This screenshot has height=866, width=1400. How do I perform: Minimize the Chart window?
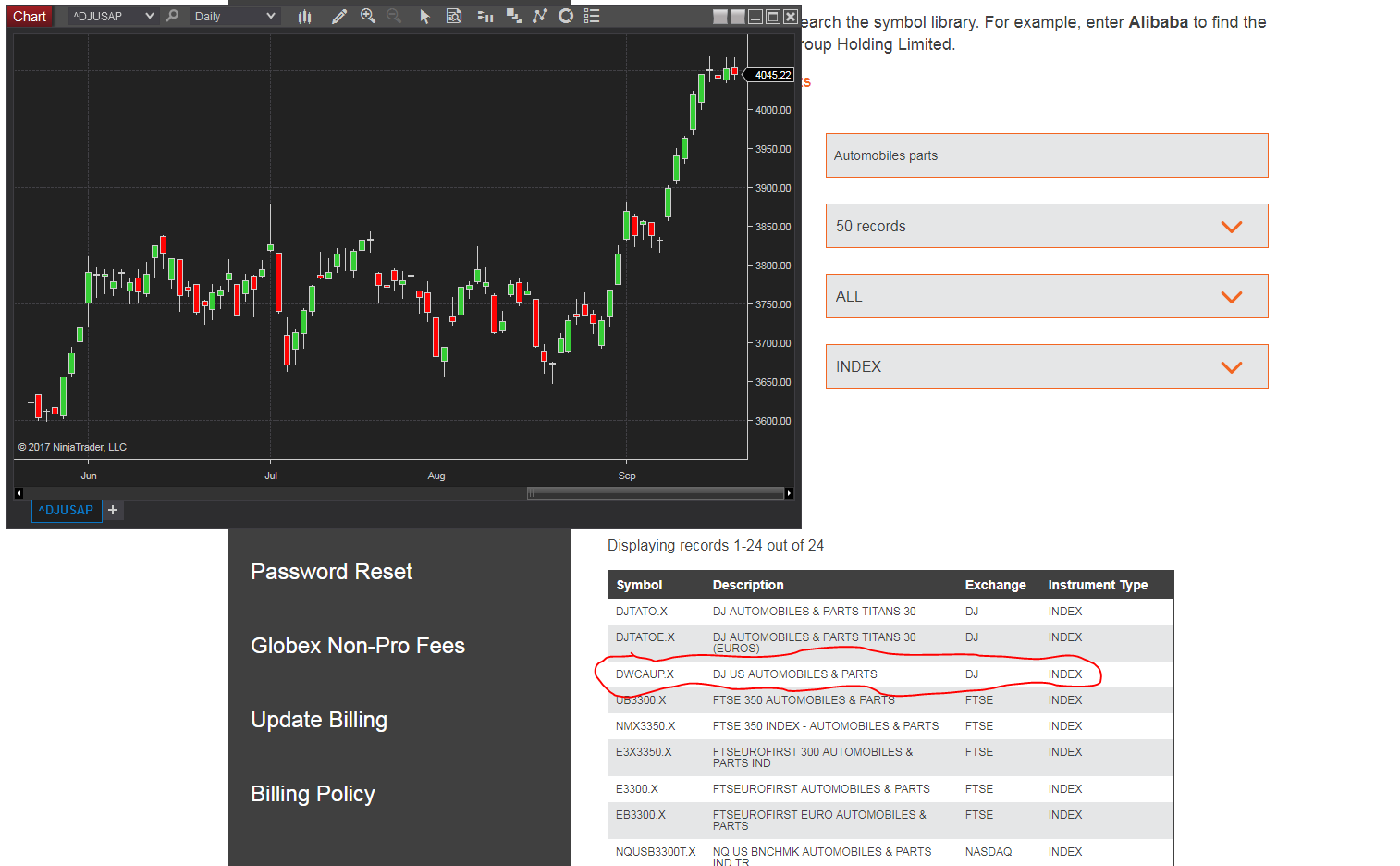755,17
